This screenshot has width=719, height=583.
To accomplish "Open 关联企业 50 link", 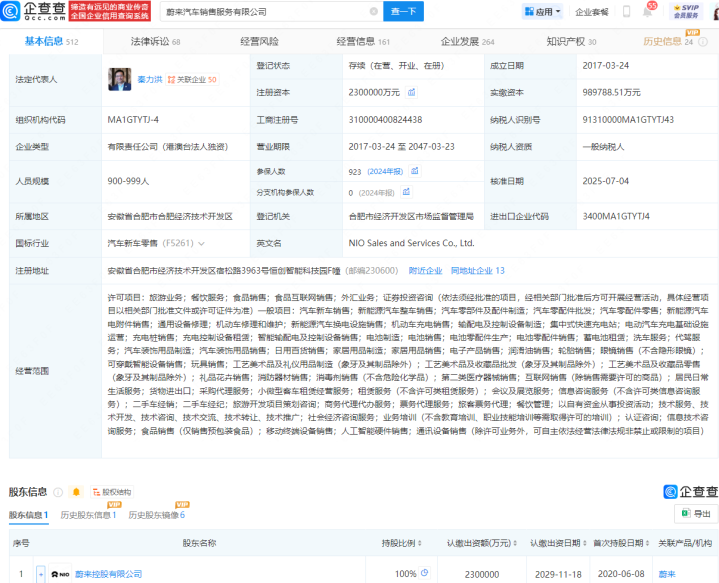I will click(192, 79).
